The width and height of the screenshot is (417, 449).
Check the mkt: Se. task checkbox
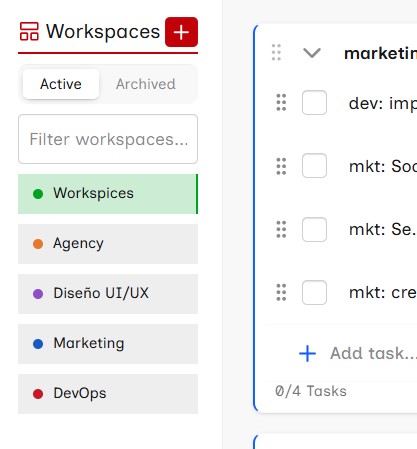click(314, 229)
